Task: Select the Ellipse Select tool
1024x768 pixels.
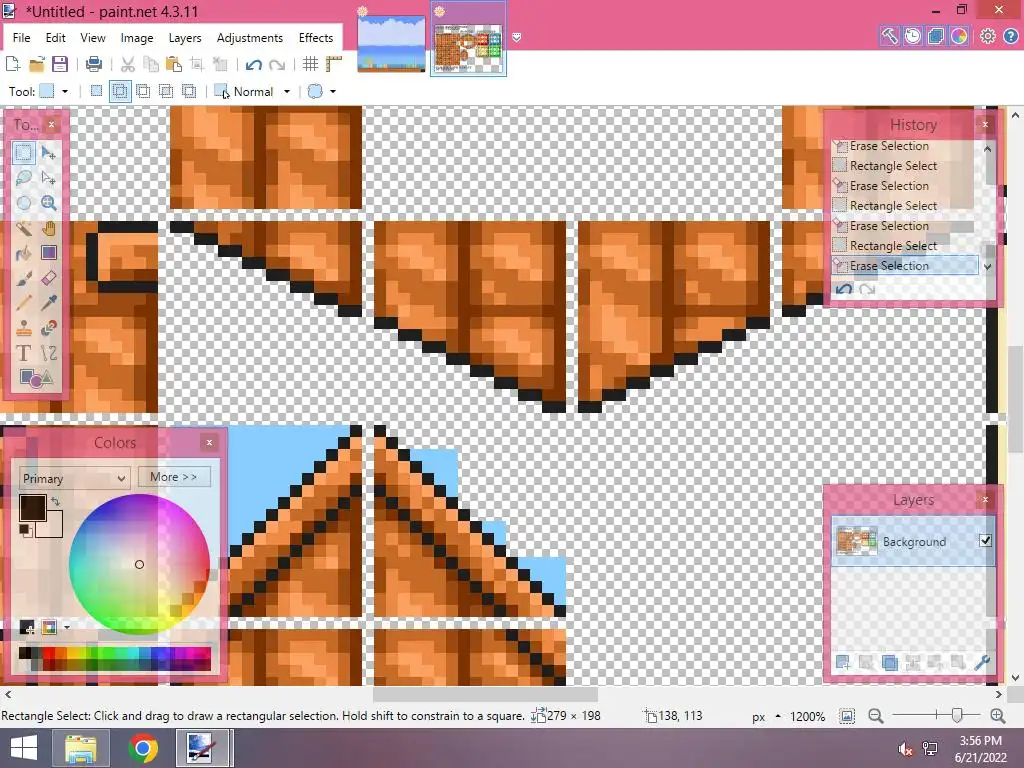Action: coord(24,202)
